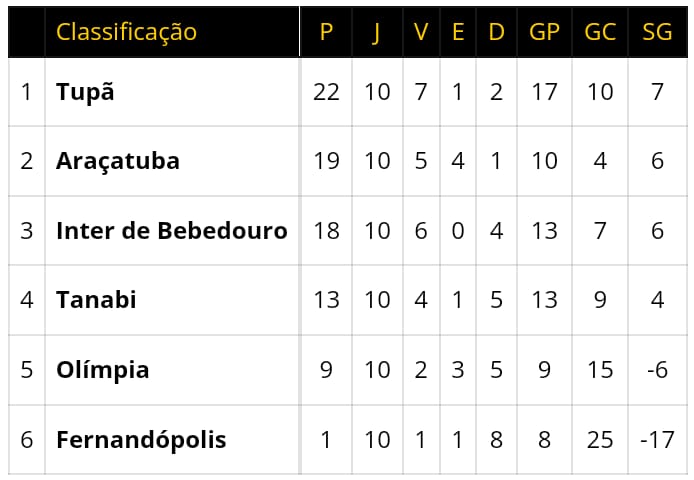Select the Araçatuba team name

[x=118, y=161]
